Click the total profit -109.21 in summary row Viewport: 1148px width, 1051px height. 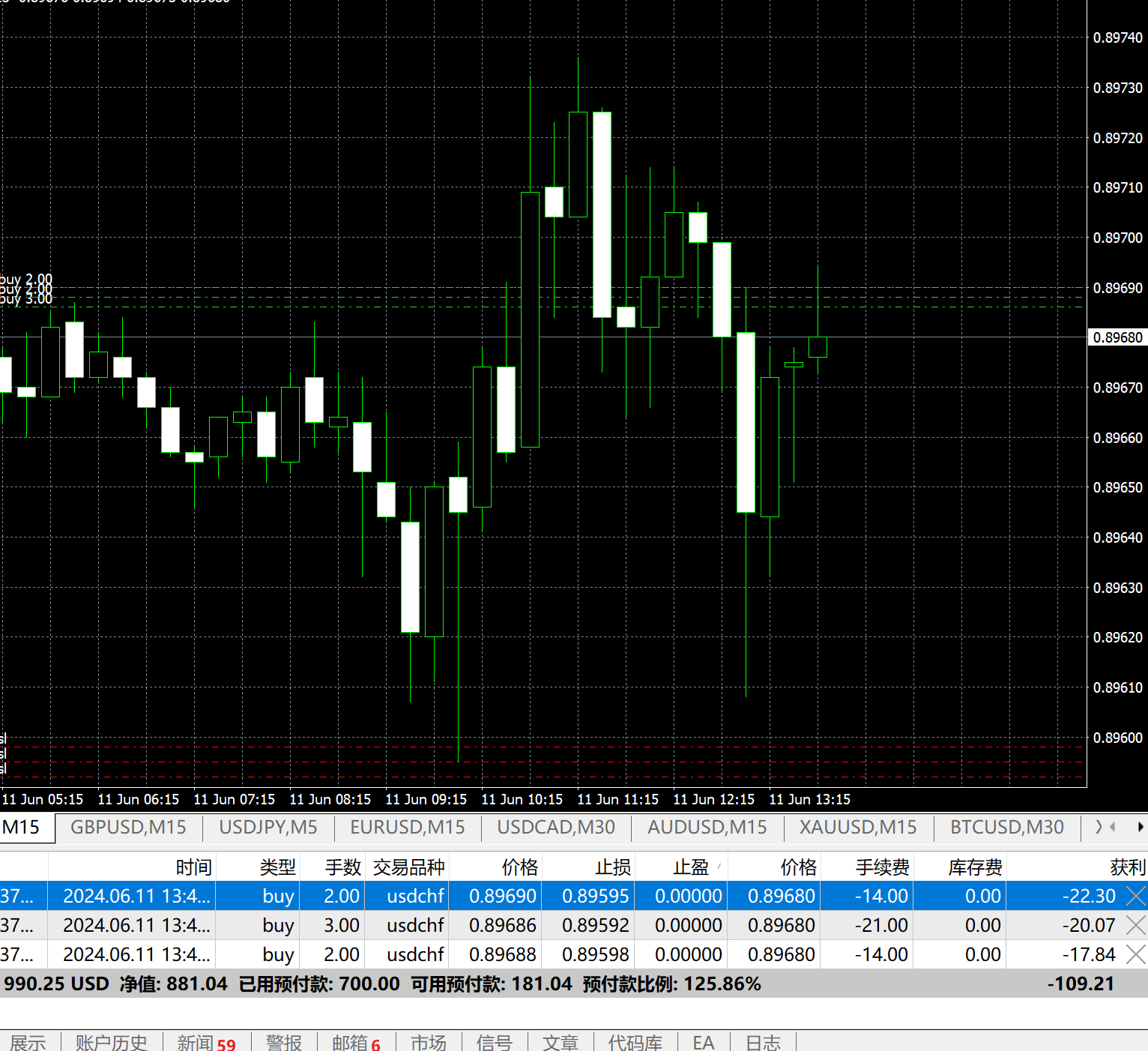(1081, 984)
